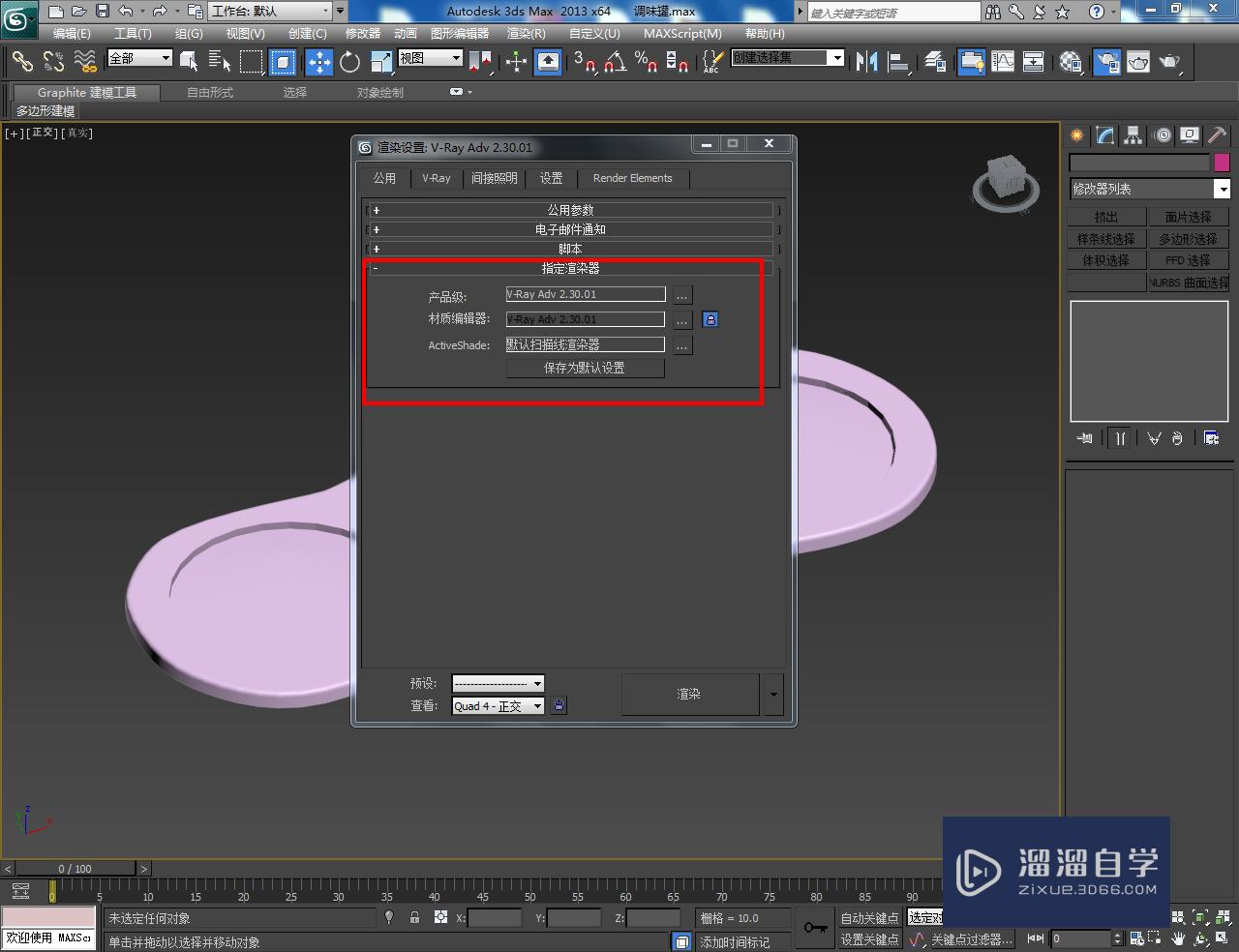The image size is (1239, 952).
Task: Switch to the V-Ray tab
Action: tap(437, 178)
